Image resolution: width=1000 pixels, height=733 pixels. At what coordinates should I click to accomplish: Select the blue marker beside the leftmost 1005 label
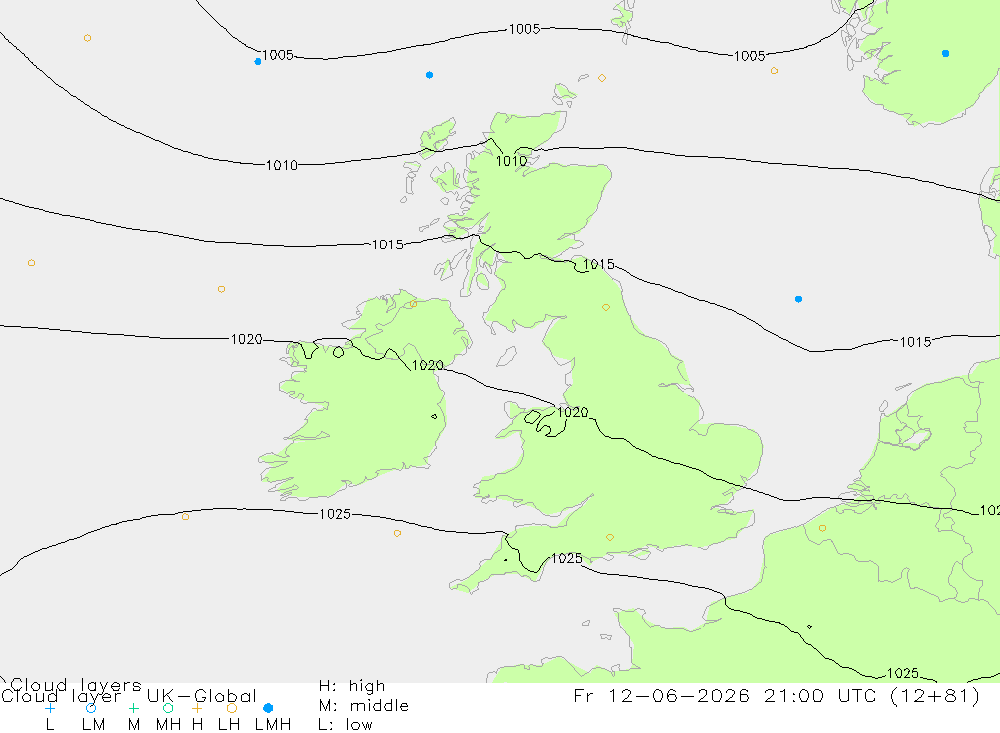(x=258, y=62)
